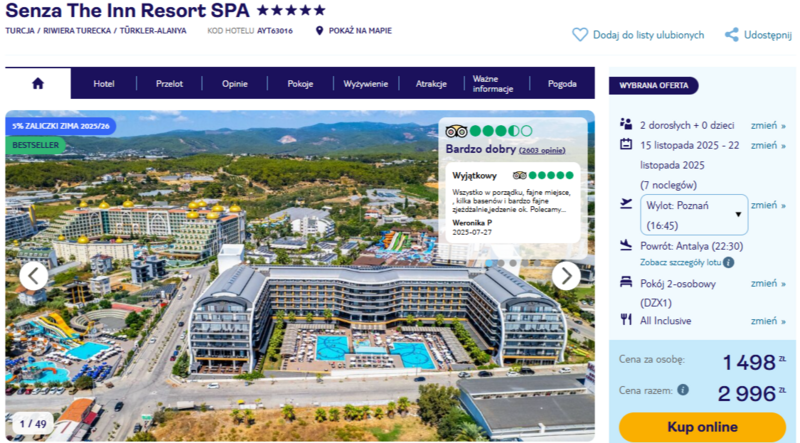Change the All Inclusive meal option
Screen dimensions: 800x443
[768, 321]
